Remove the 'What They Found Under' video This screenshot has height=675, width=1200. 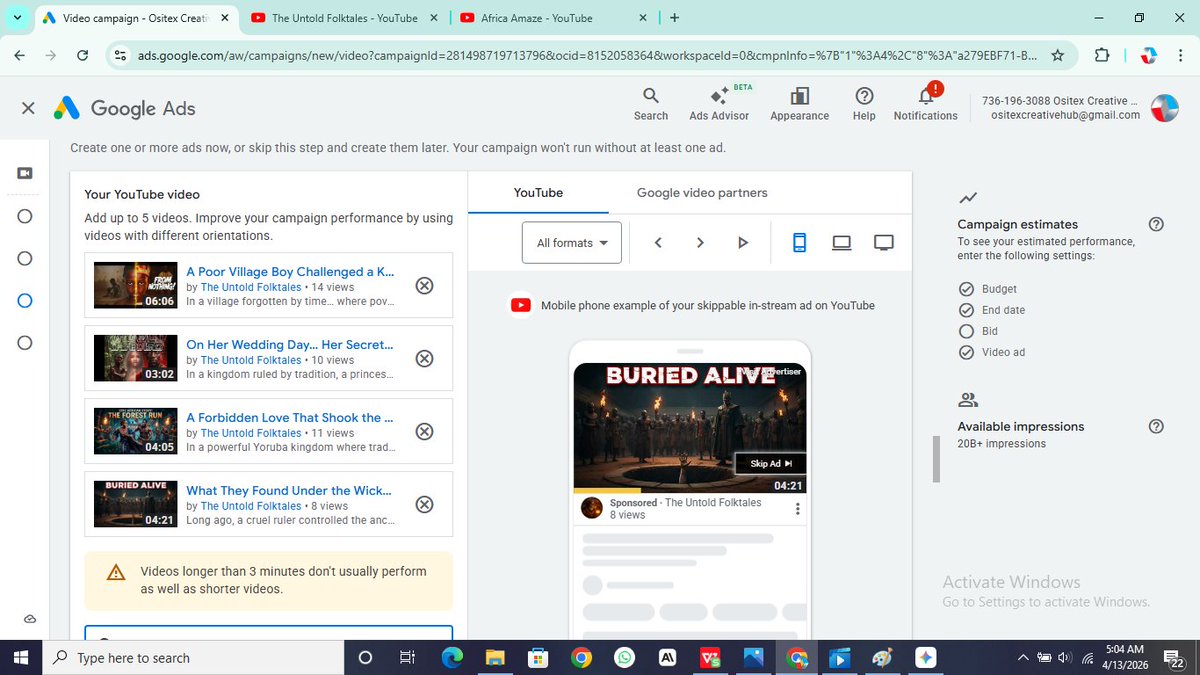(424, 504)
